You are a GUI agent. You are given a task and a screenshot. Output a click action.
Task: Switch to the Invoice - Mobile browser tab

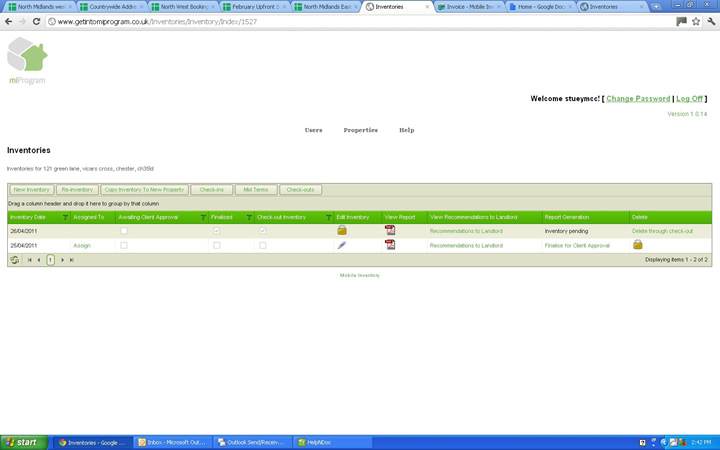pyautogui.click(x=466, y=7)
